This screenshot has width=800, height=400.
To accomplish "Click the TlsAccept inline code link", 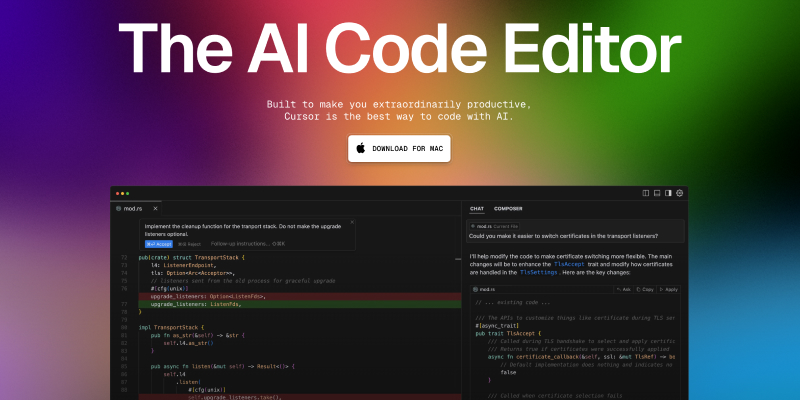I will [x=569, y=265].
